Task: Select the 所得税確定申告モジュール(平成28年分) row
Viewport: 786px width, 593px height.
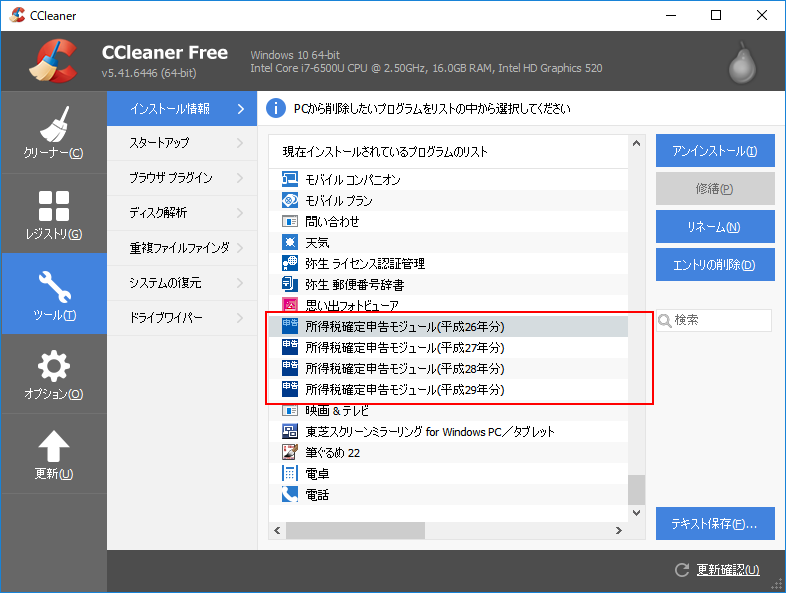Action: click(x=448, y=368)
